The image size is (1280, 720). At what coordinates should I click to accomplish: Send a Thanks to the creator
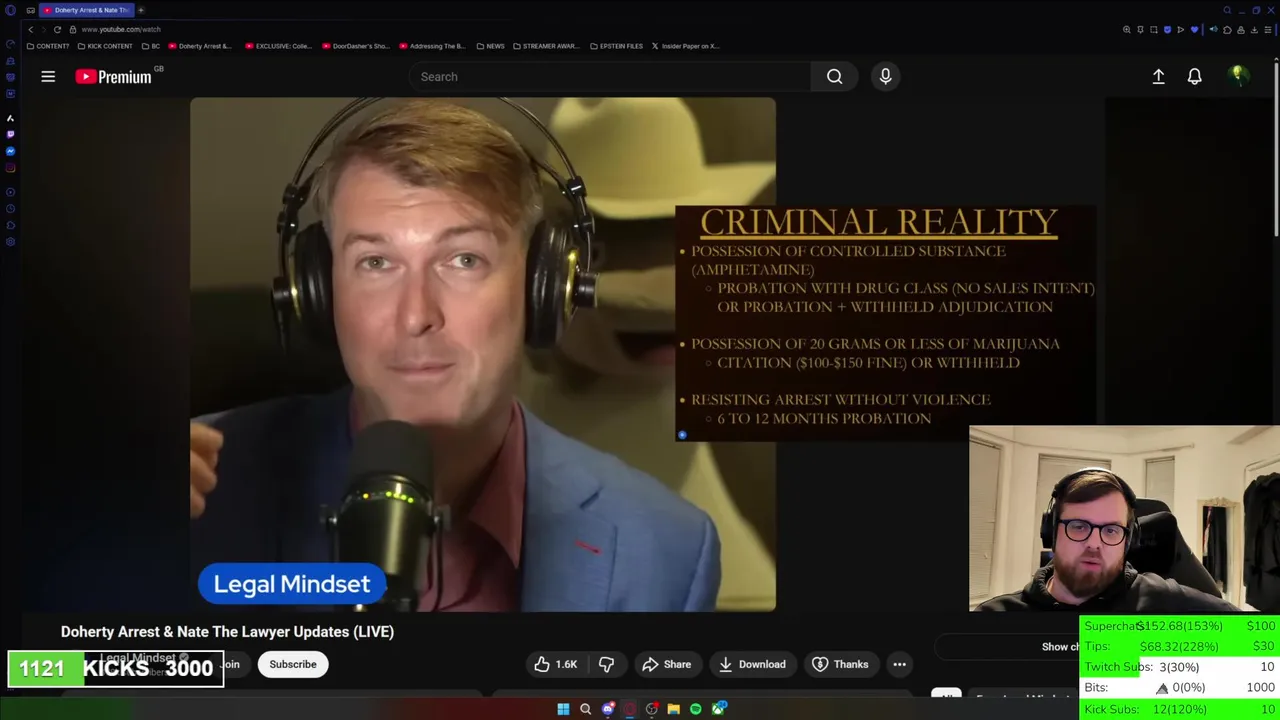tap(840, 664)
